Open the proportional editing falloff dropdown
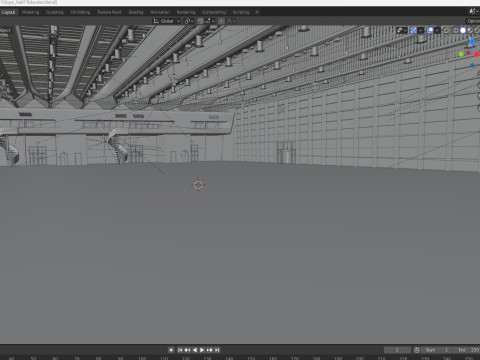Screen dimensions: 480x360 [232, 21]
